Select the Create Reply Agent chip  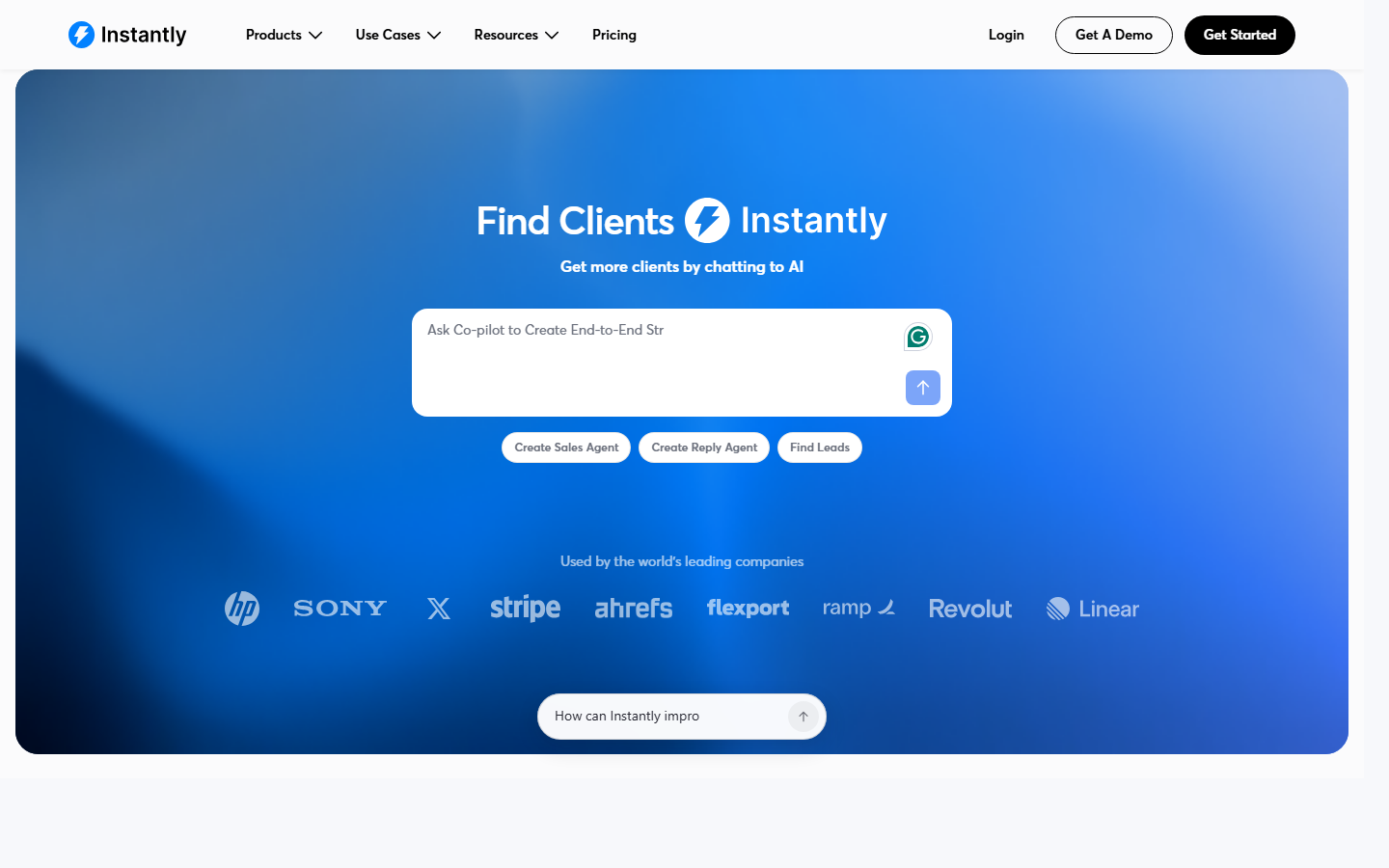point(704,448)
